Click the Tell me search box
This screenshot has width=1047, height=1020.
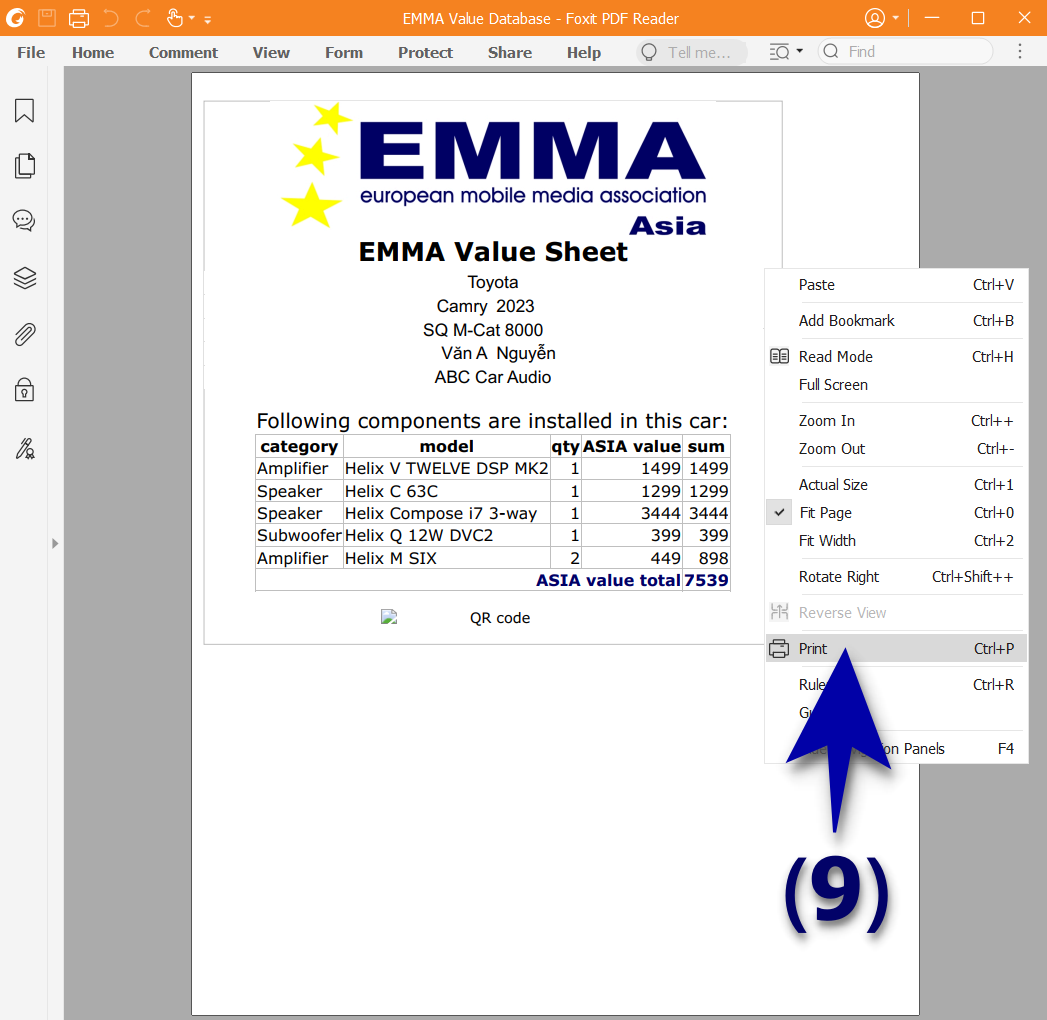coord(692,52)
